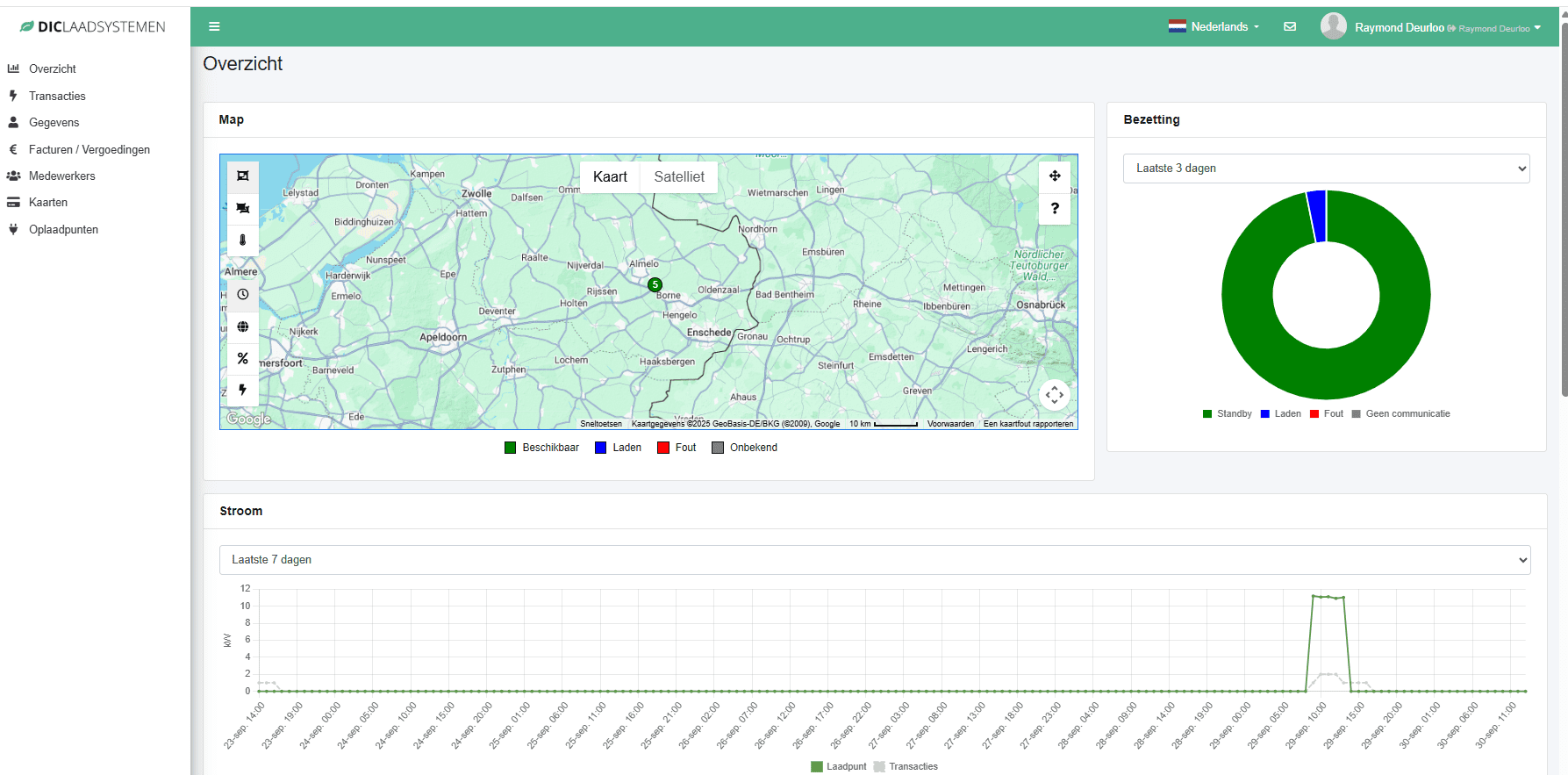The image size is (1568, 775).
Task: Toggle Standby legend in Bezetting chart
Action: pos(1227,414)
